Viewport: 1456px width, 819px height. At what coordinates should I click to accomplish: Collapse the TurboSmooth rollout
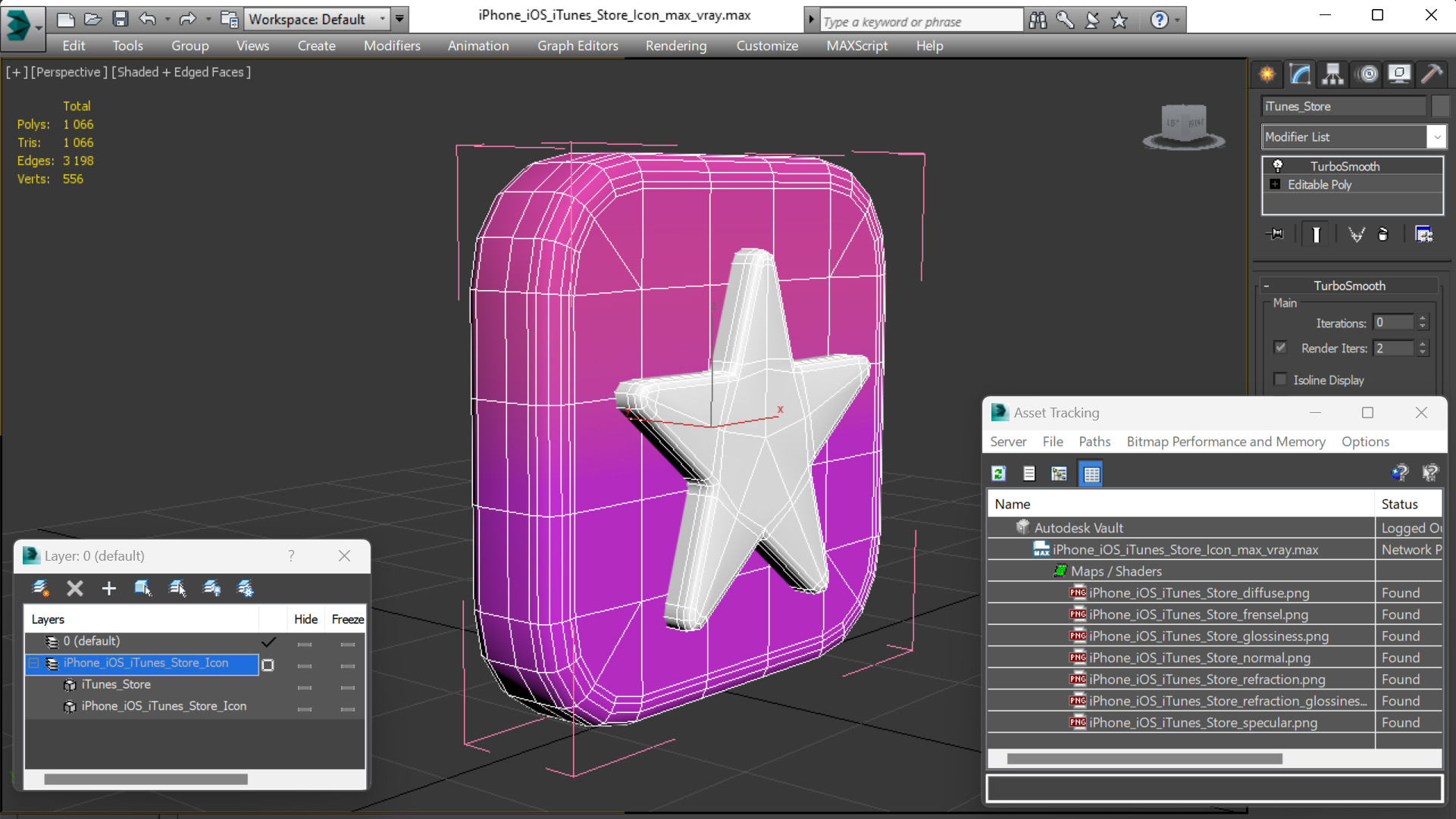[x=1267, y=286]
